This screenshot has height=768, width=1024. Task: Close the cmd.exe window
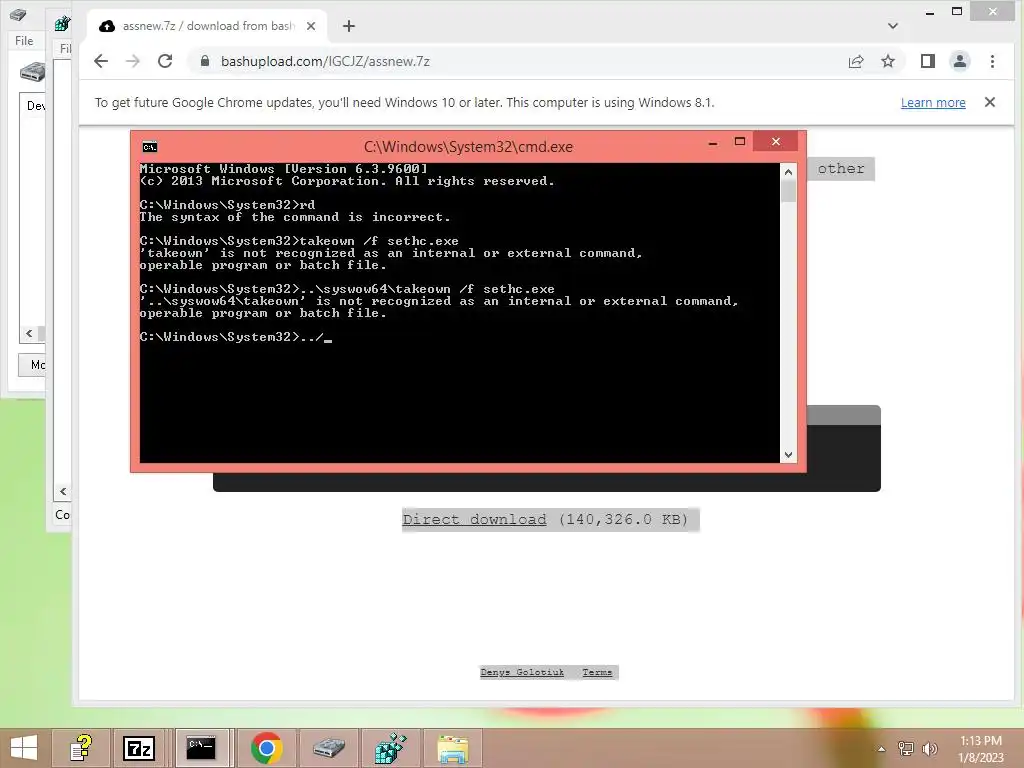click(775, 141)
